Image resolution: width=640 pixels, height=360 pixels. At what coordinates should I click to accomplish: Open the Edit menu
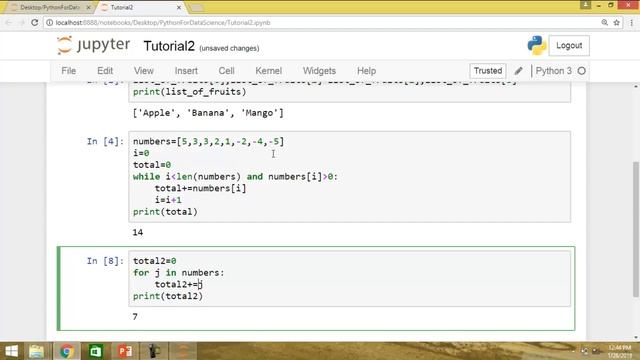coord(105,71)
